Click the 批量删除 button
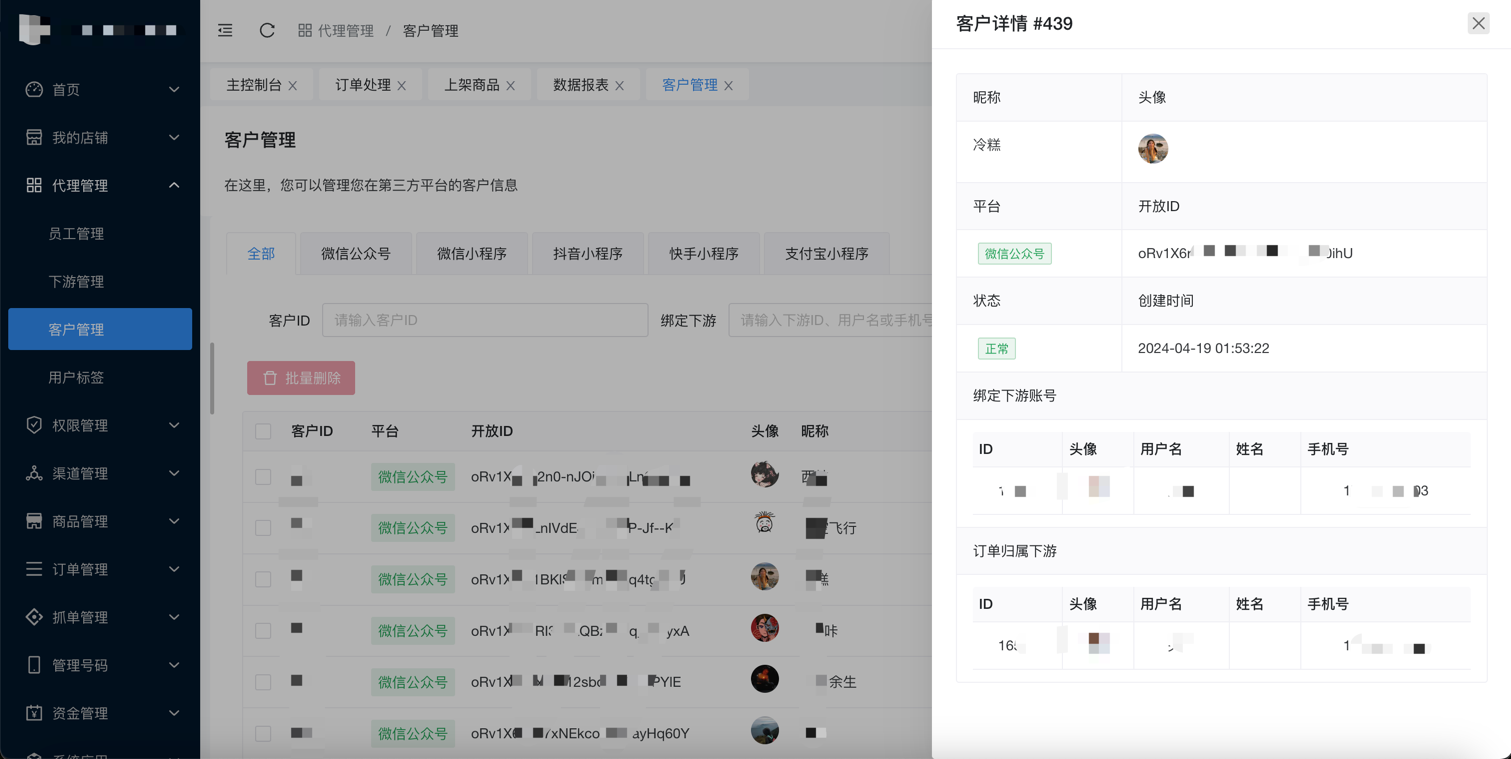This screenshot has height=759, width=1511. coord(301,378)
